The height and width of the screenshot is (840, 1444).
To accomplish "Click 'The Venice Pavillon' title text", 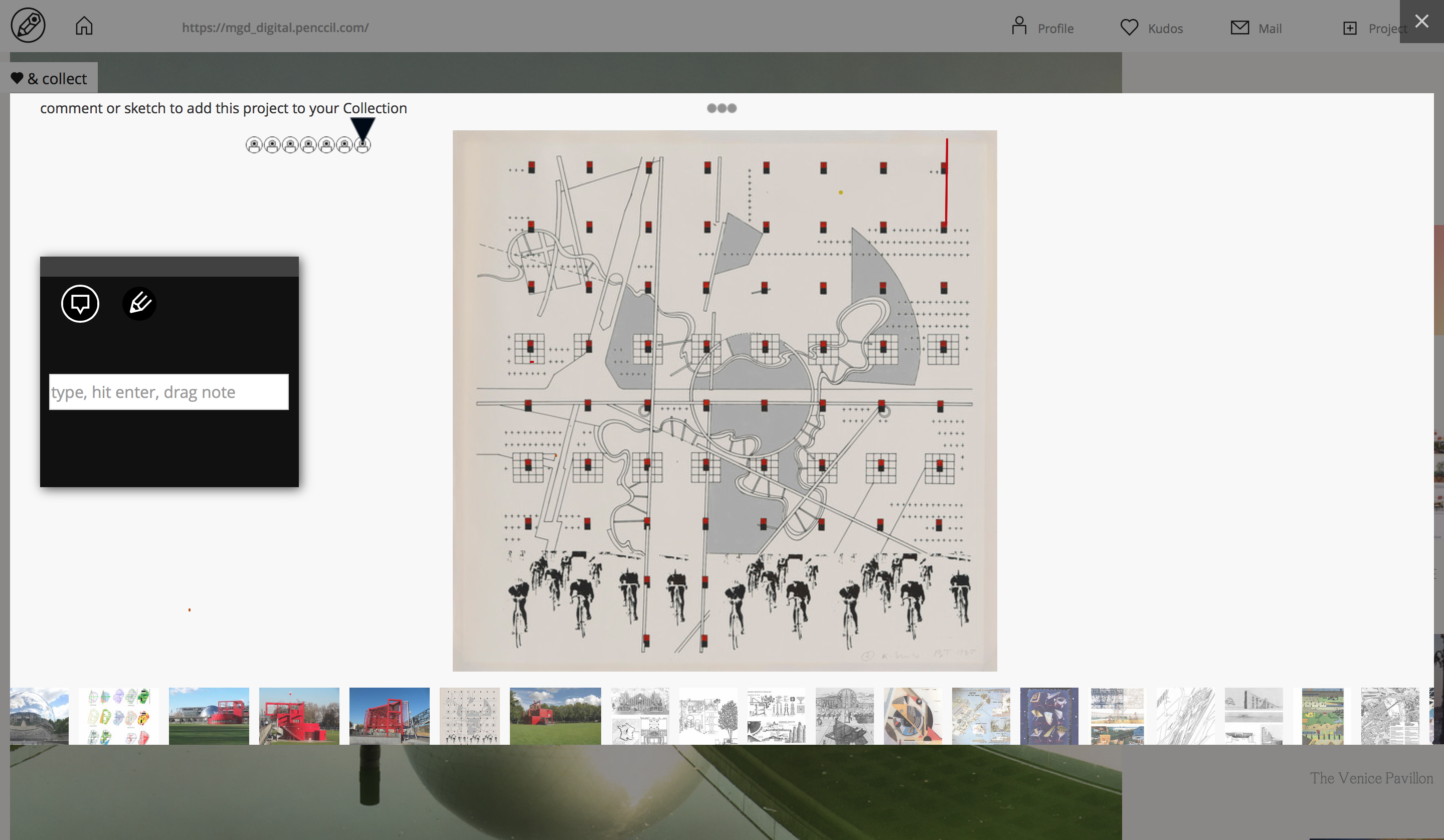I will [x=1371, y=778].
